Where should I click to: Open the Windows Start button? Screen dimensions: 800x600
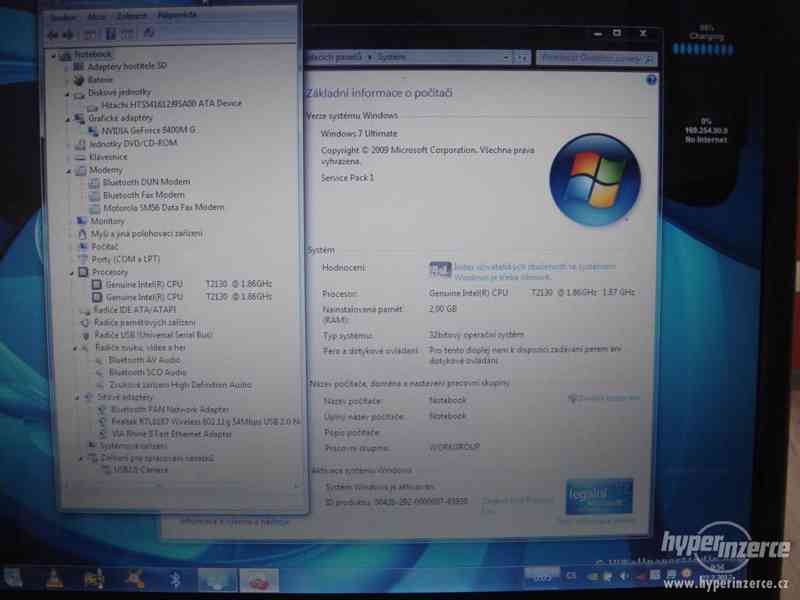click(13, 579)
